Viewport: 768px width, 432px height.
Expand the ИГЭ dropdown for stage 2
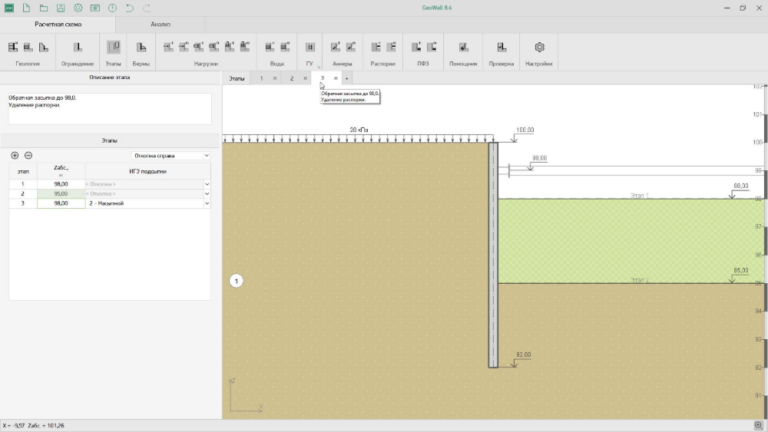(x=207, y=194)
